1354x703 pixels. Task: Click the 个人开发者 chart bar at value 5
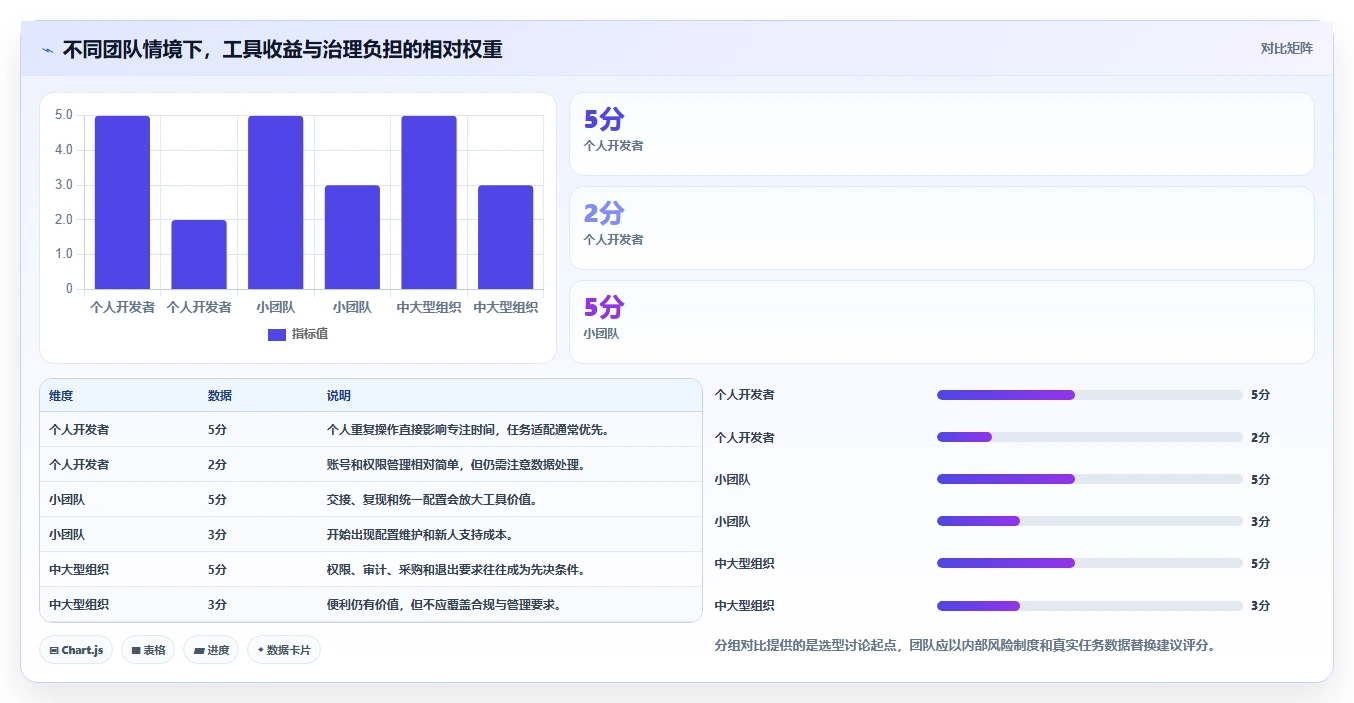pos(123,203)
